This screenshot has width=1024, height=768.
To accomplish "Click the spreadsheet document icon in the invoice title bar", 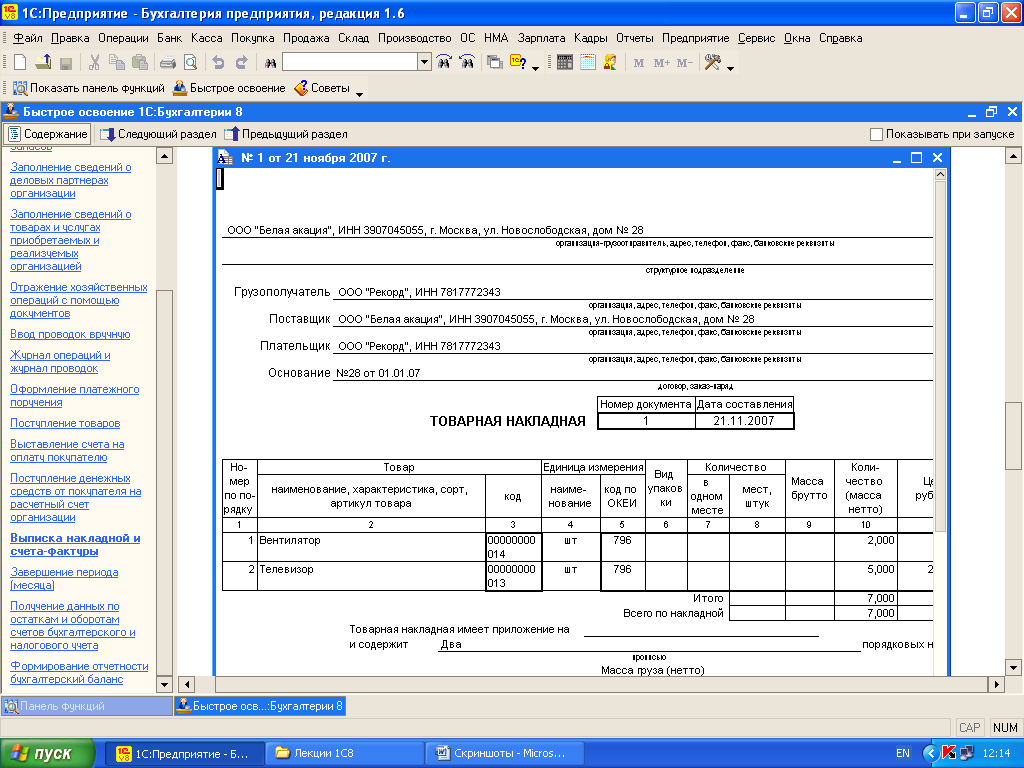I will pos(225,157).
